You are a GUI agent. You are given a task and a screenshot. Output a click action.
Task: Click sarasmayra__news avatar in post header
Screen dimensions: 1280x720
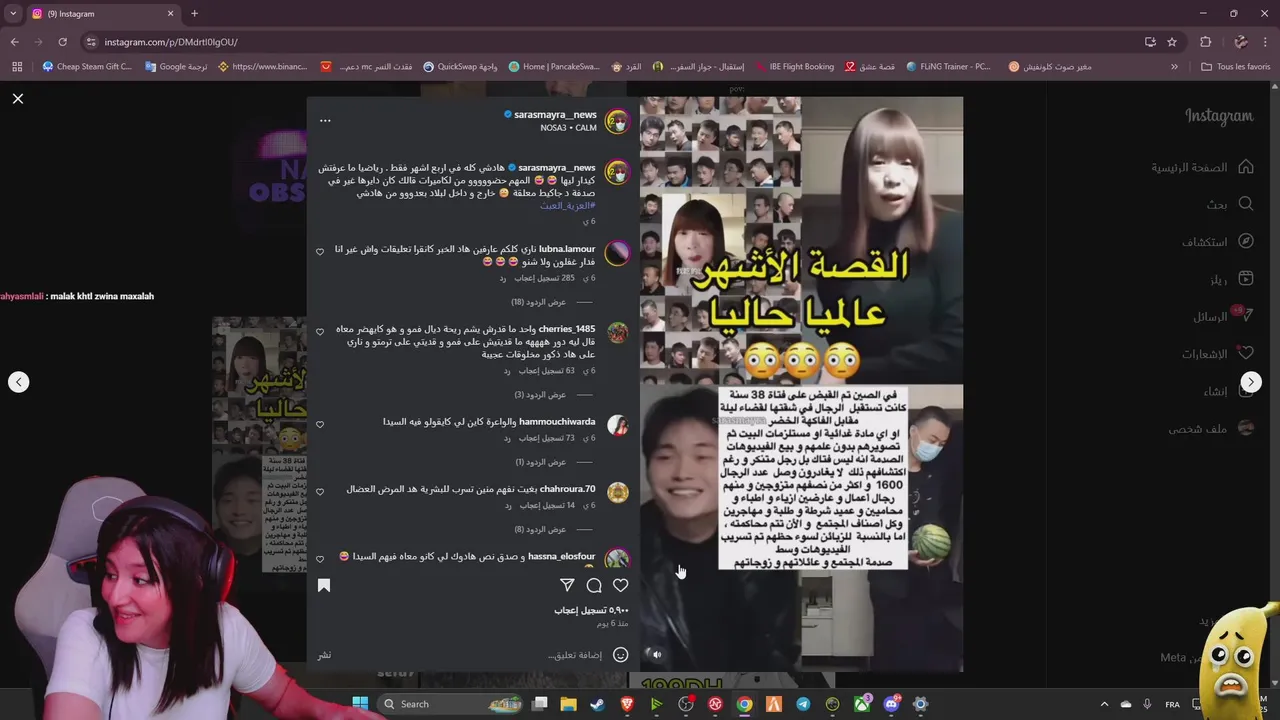click(x=618, y=122)
